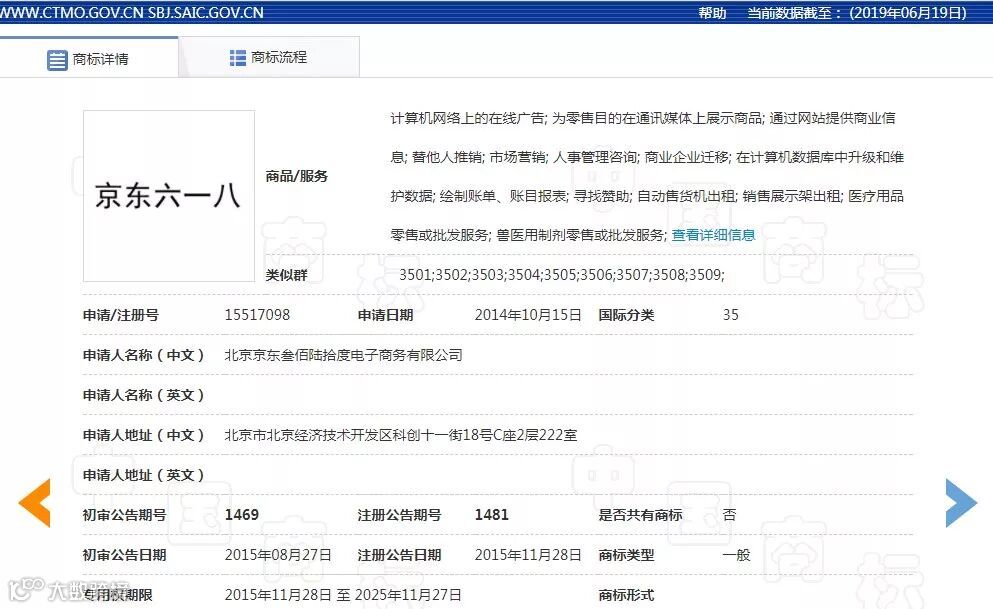Select preliminary announcement number 1469

click(241, 515)
